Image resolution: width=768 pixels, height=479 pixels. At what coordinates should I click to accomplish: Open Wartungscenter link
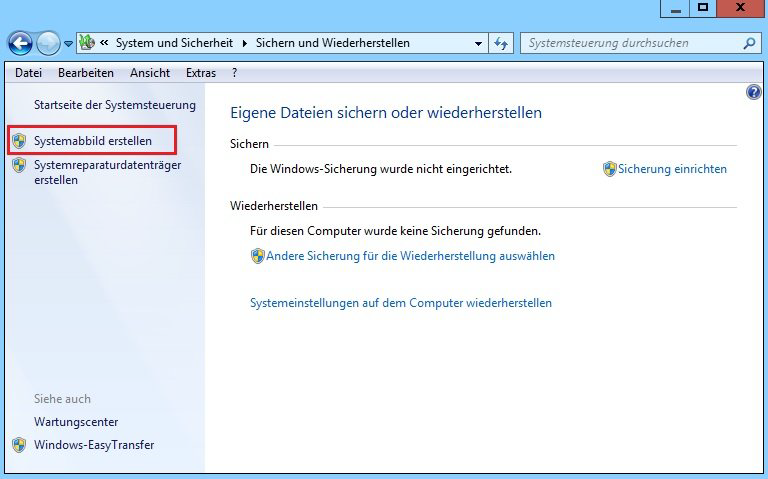pyautogui.click(x=76, y=422)
